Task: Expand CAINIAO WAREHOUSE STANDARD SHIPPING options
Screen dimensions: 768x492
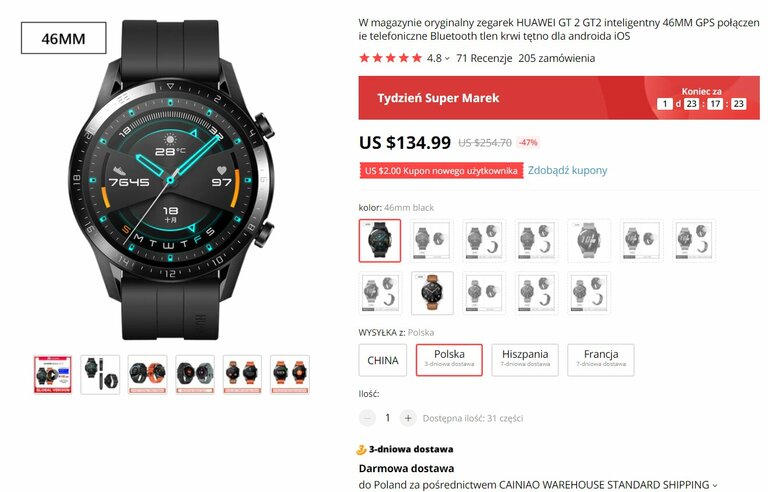Action: [x=715, y=485]
